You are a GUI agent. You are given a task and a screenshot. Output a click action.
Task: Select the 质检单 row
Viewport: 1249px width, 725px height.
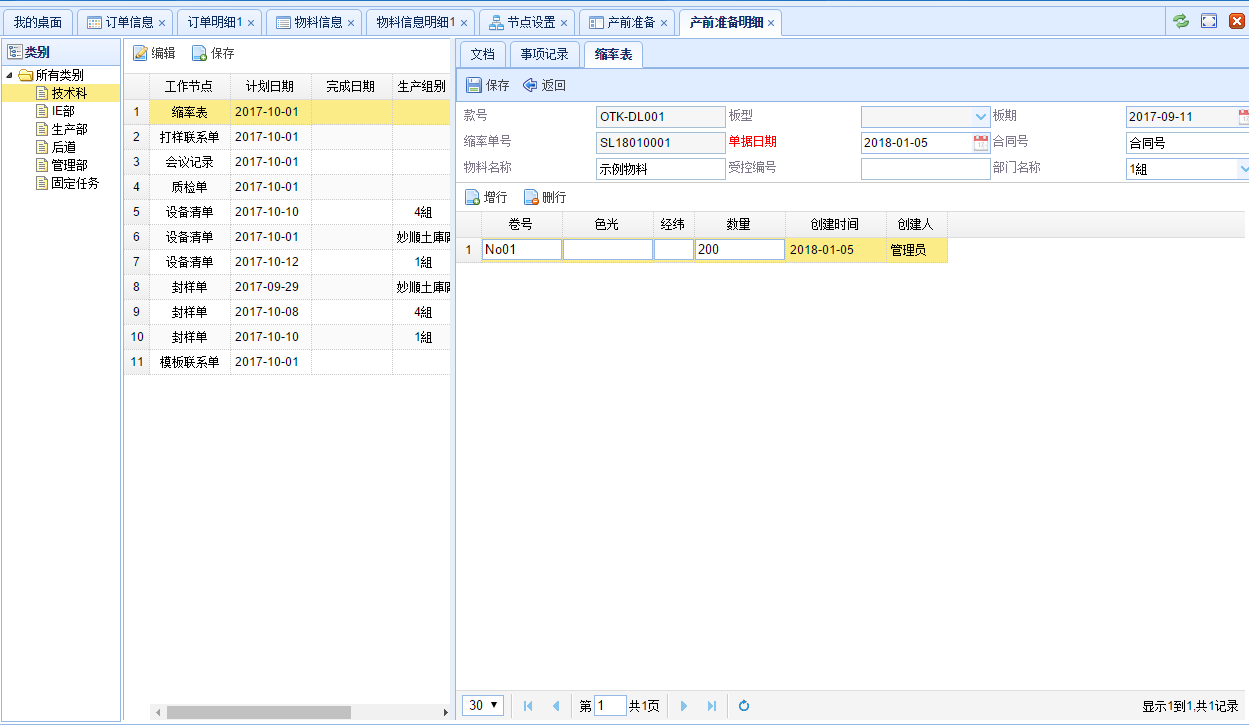pyautogui.click(x=287, y=187)
